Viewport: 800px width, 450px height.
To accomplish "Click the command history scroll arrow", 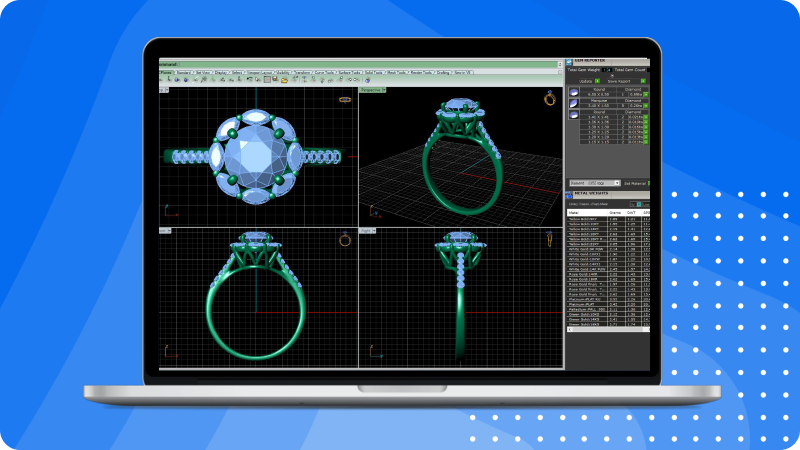I will tap(560, 65).
